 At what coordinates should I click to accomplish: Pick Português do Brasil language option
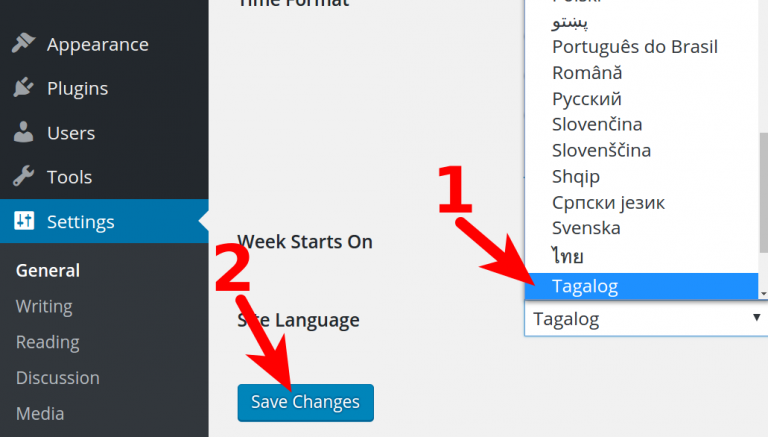tap(634, 46)
